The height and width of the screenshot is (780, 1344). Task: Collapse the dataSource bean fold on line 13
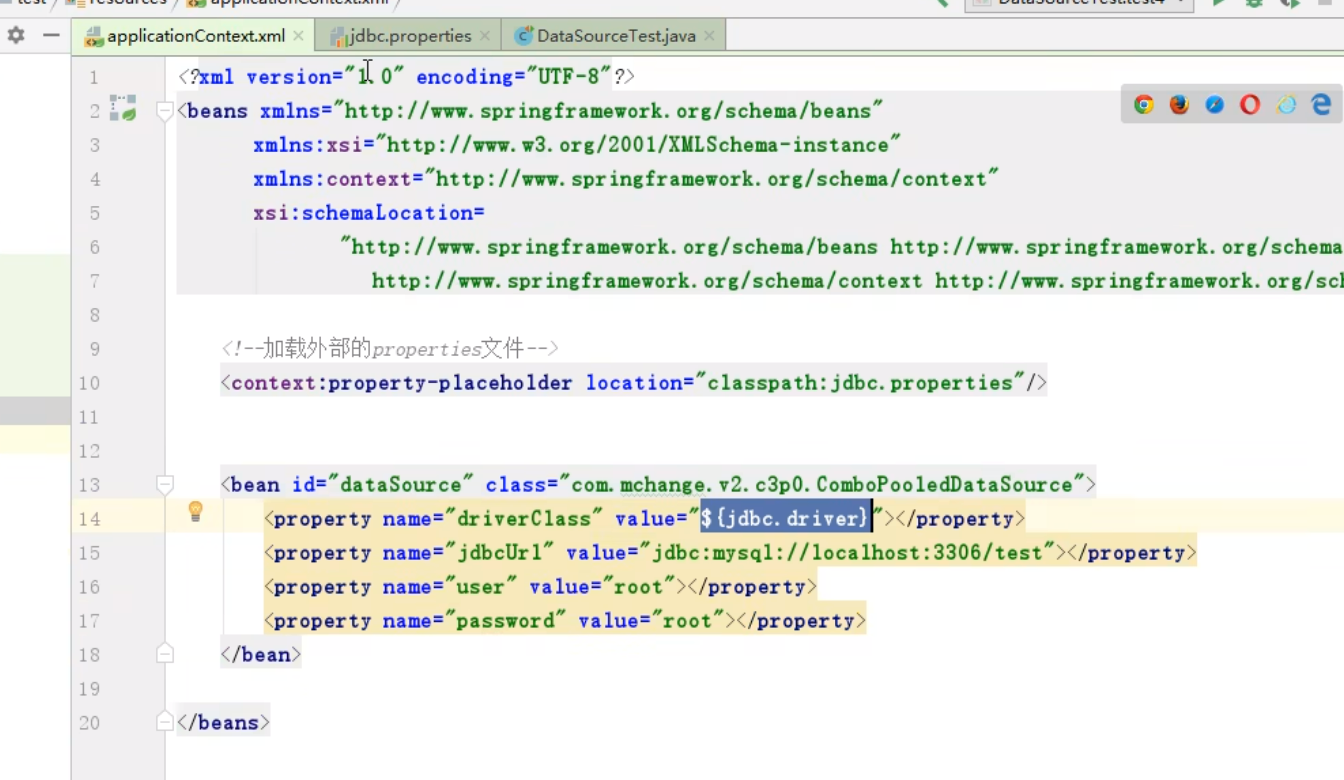click(x=165, y=486)
